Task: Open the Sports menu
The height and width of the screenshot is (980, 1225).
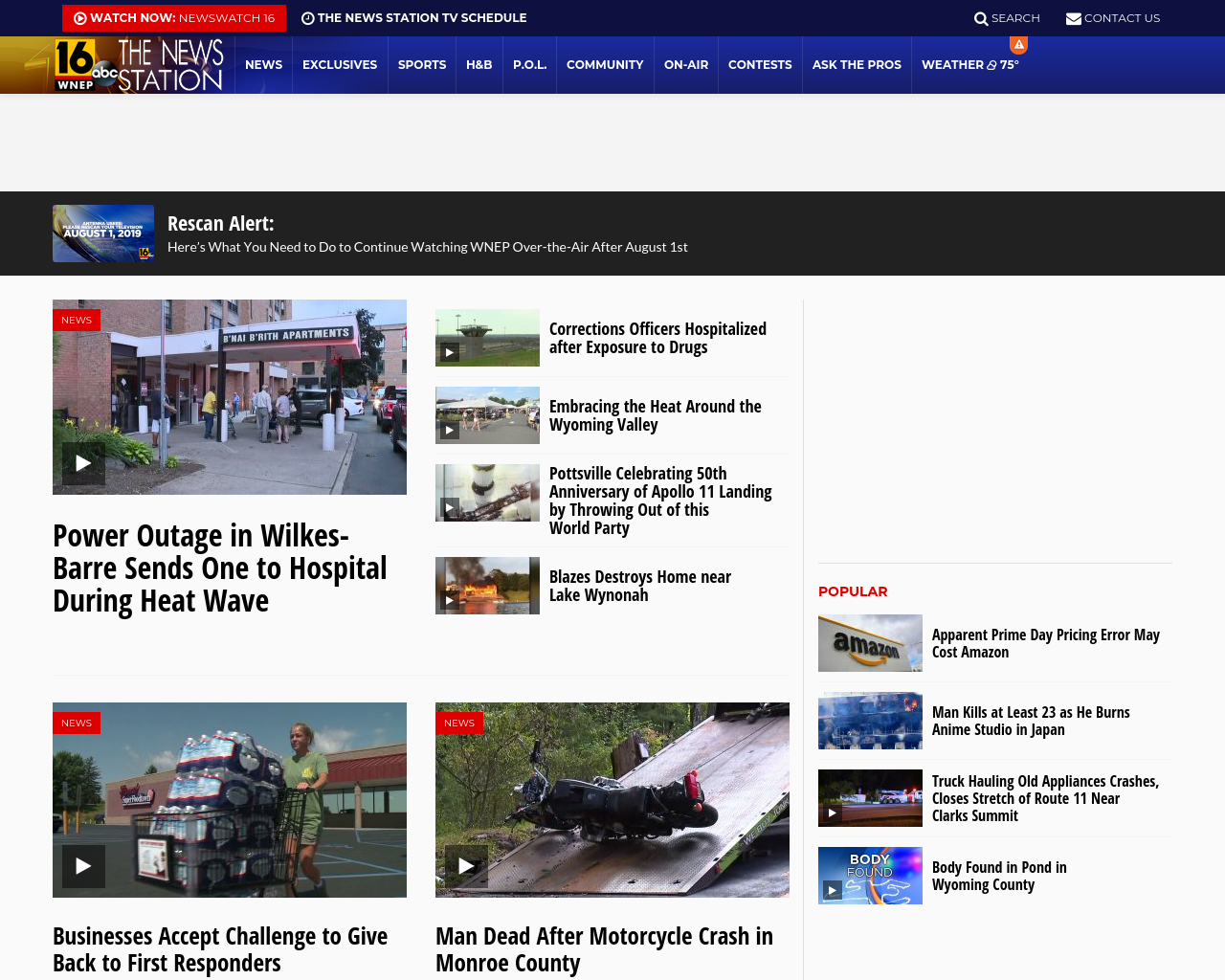Action: [x=422, y=65]
